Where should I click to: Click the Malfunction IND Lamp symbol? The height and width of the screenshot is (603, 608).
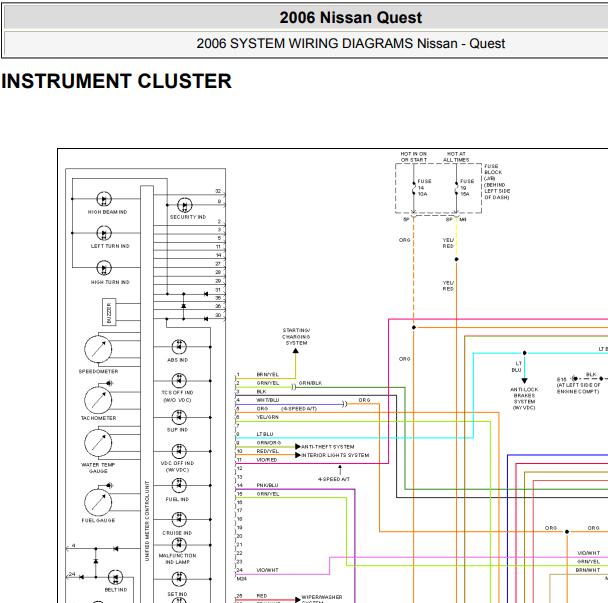click(x=179, y=544)
